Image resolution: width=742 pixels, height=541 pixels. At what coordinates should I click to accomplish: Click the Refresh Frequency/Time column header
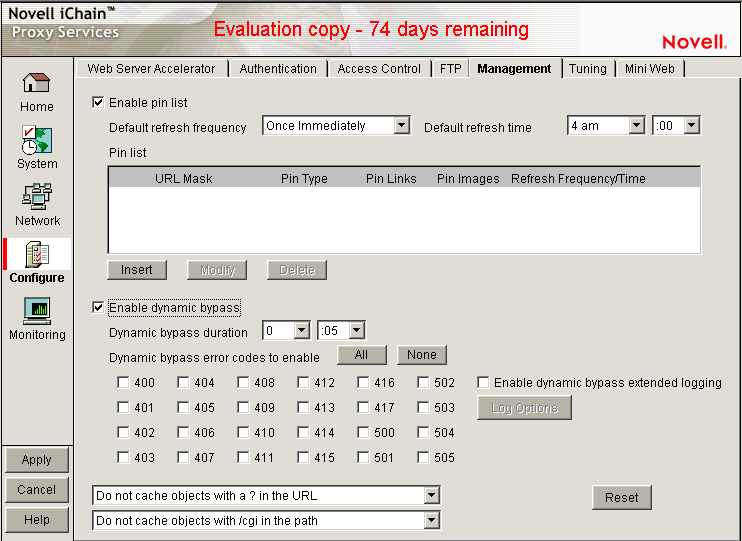pos(578,178)
